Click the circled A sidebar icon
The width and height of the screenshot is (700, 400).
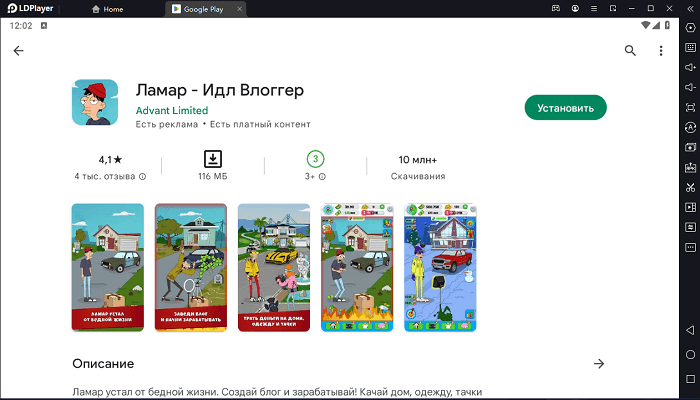click(690, 127)
